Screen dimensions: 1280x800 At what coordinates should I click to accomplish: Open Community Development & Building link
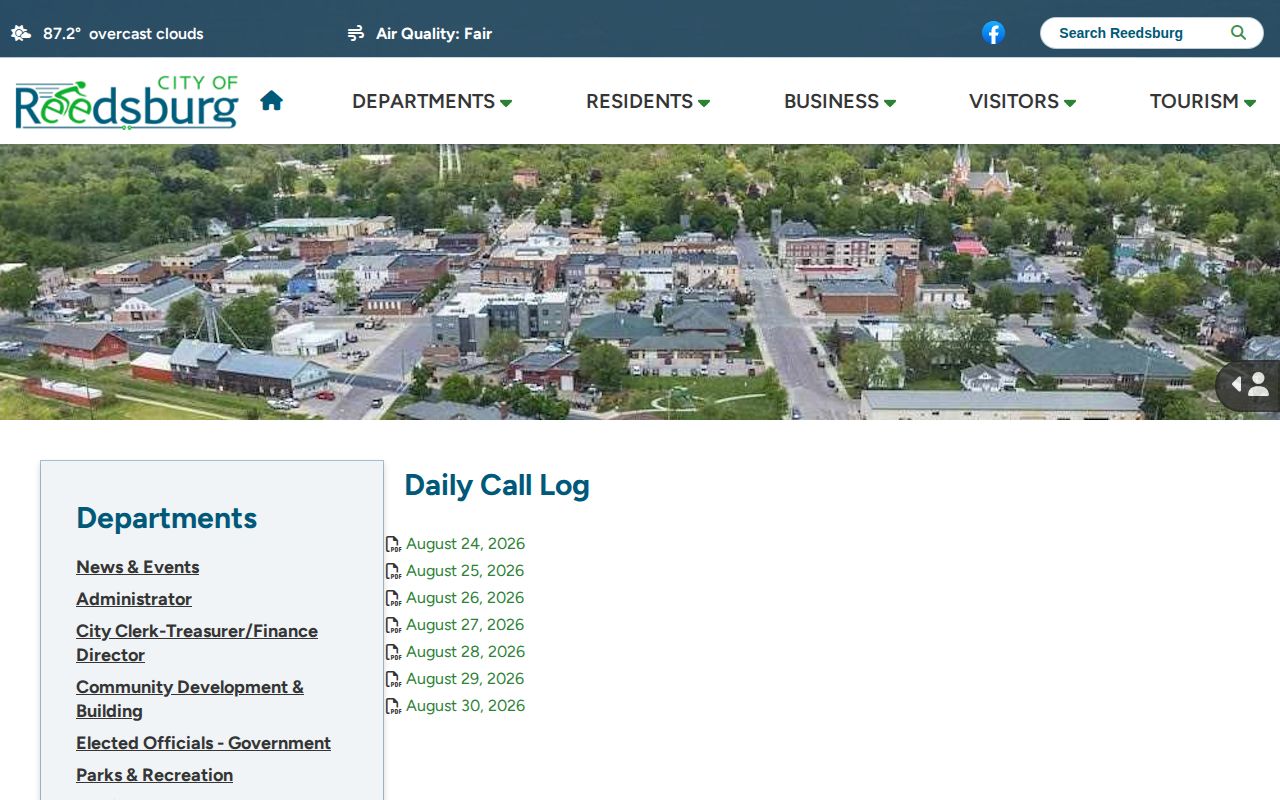[x=190, y=699]
